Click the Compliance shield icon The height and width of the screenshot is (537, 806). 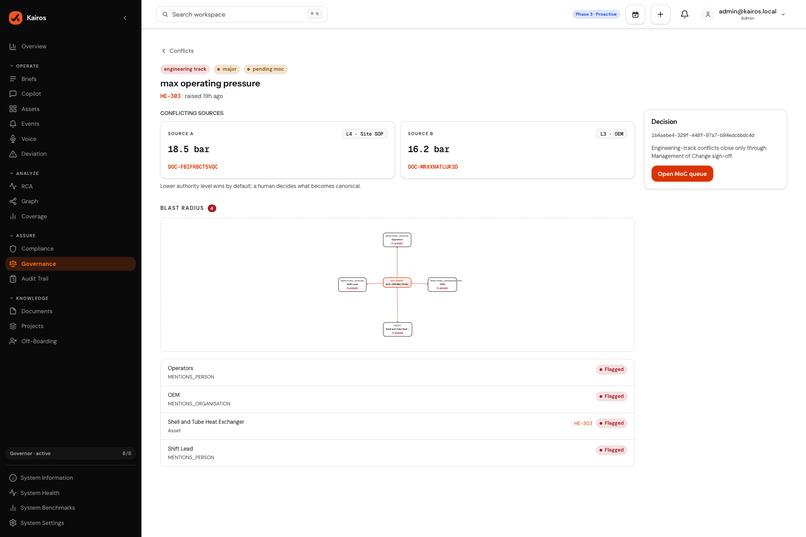(x=13, y=249)
